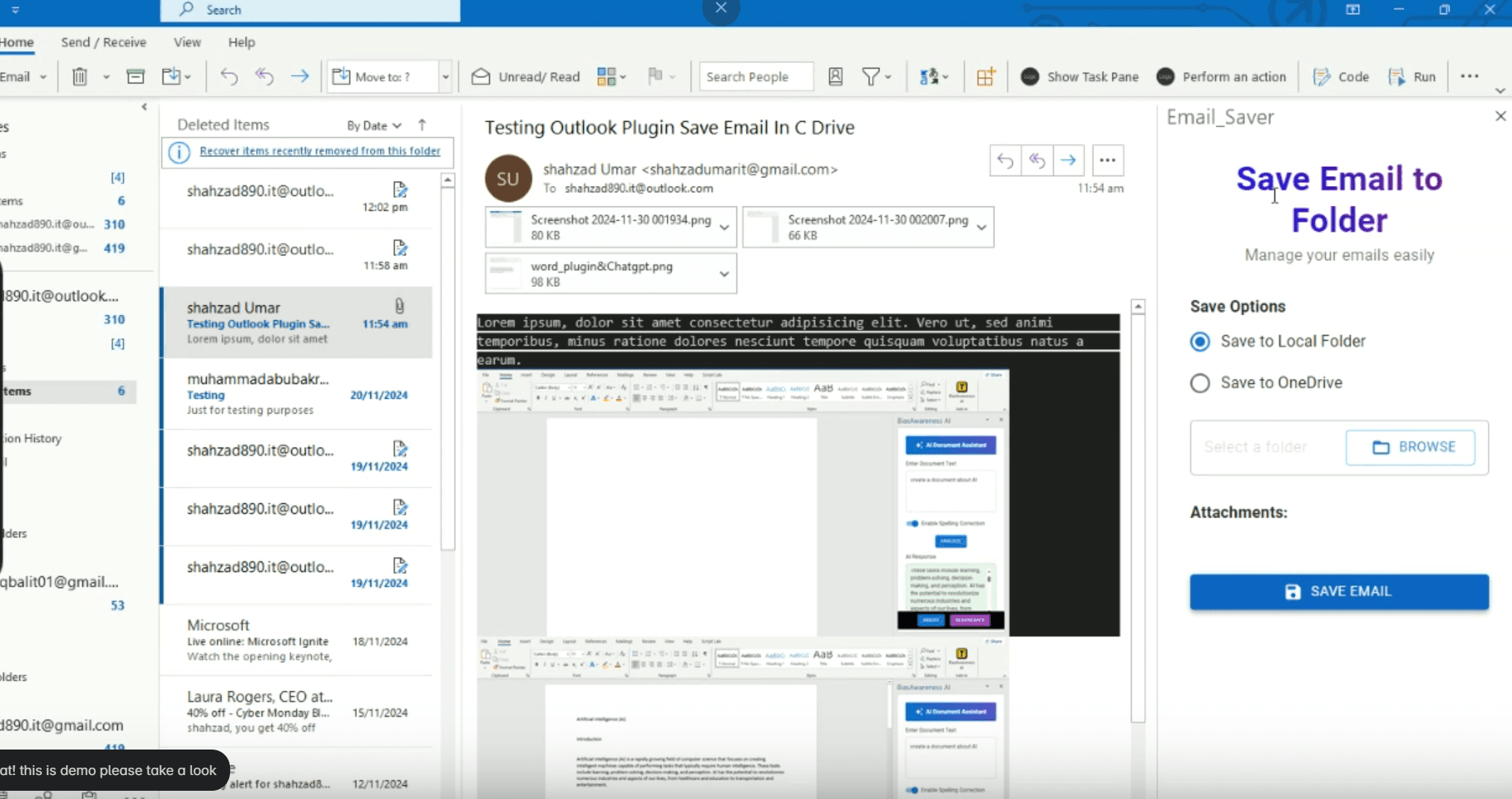Click Forward icon in message header
Image resolution: width=1512 pixels, height=799 pixels.
click(1068, 160)
